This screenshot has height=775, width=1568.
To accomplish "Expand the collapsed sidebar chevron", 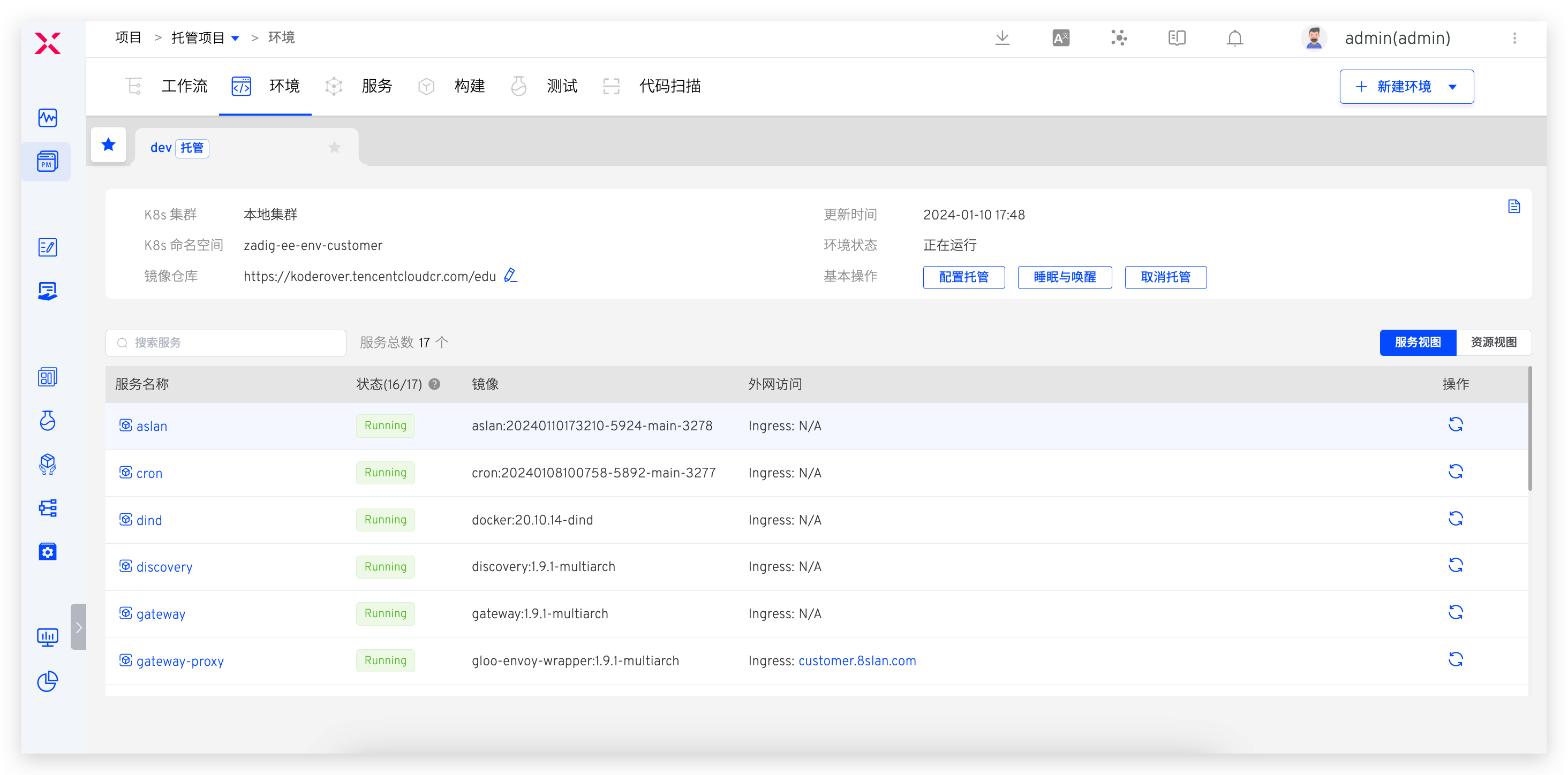I will (79, 627).
